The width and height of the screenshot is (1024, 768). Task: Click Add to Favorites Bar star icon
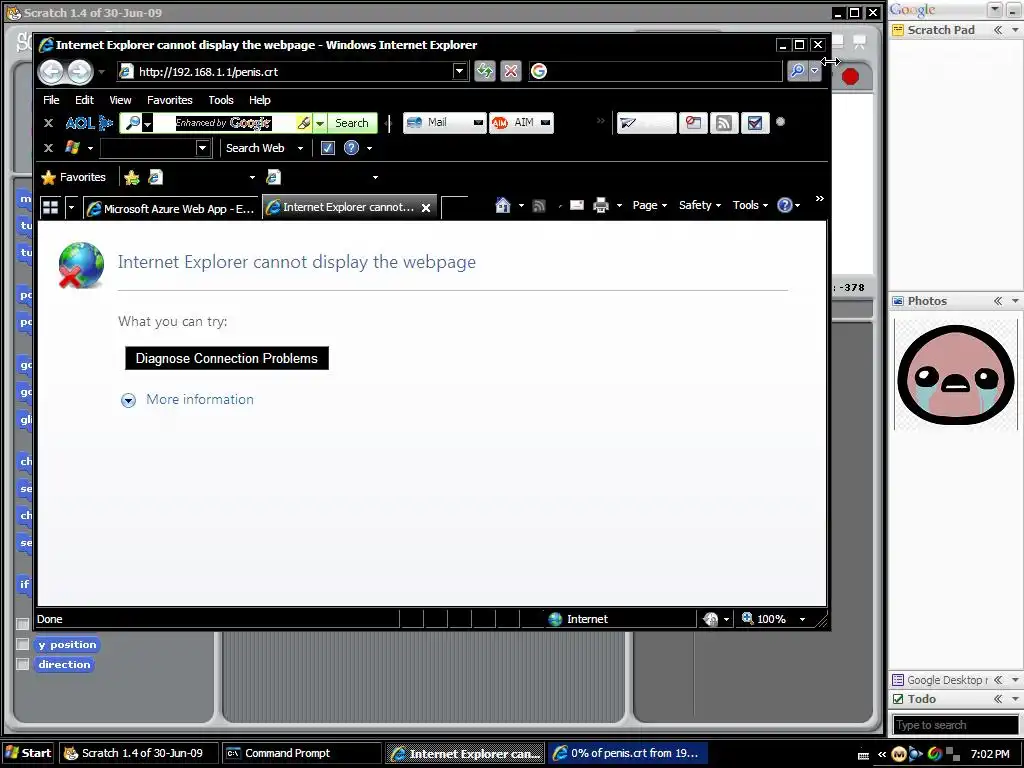click(x=132, y=178)
